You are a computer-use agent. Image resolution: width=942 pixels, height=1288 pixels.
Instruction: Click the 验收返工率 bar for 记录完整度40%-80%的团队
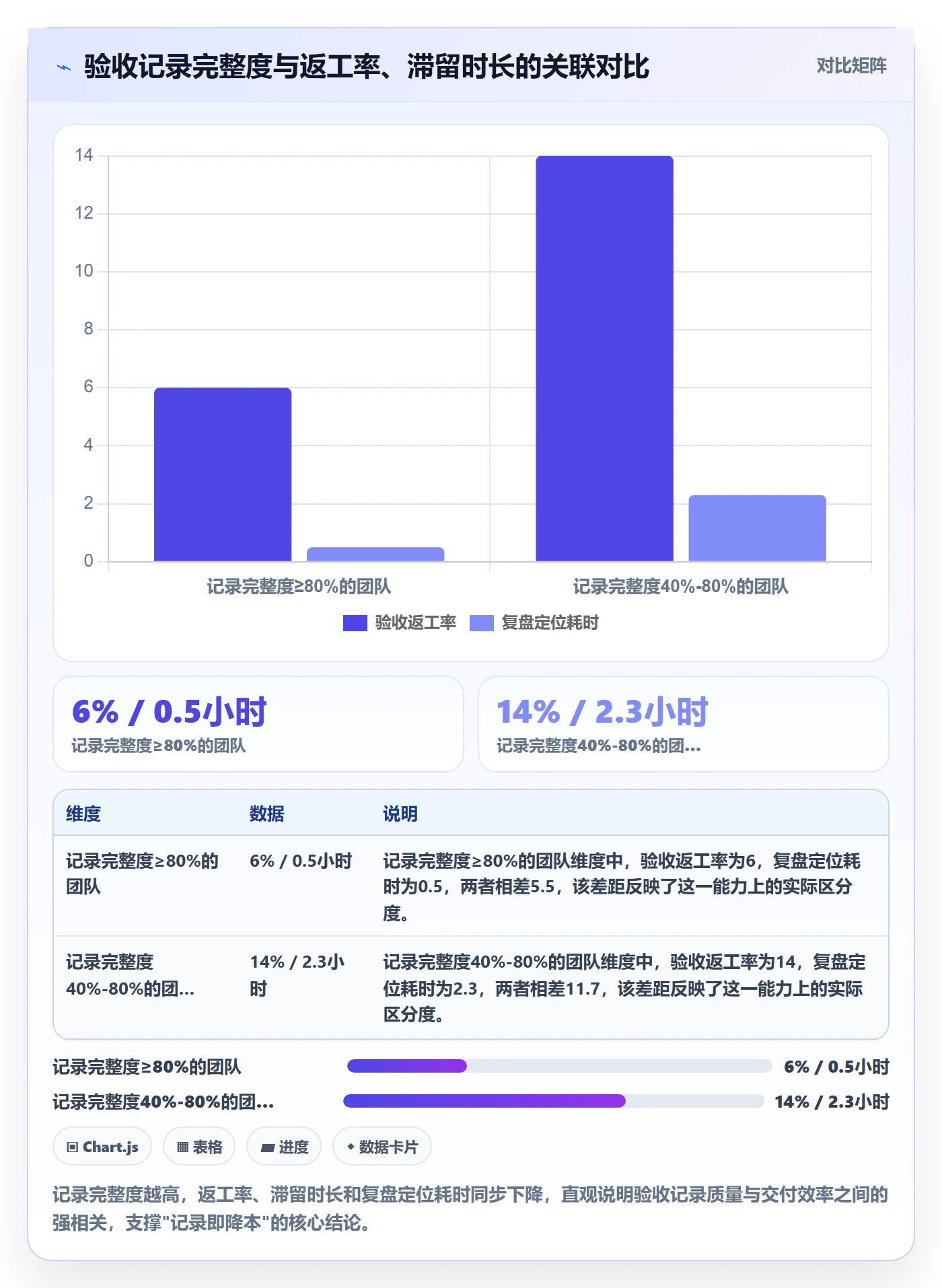604,359
